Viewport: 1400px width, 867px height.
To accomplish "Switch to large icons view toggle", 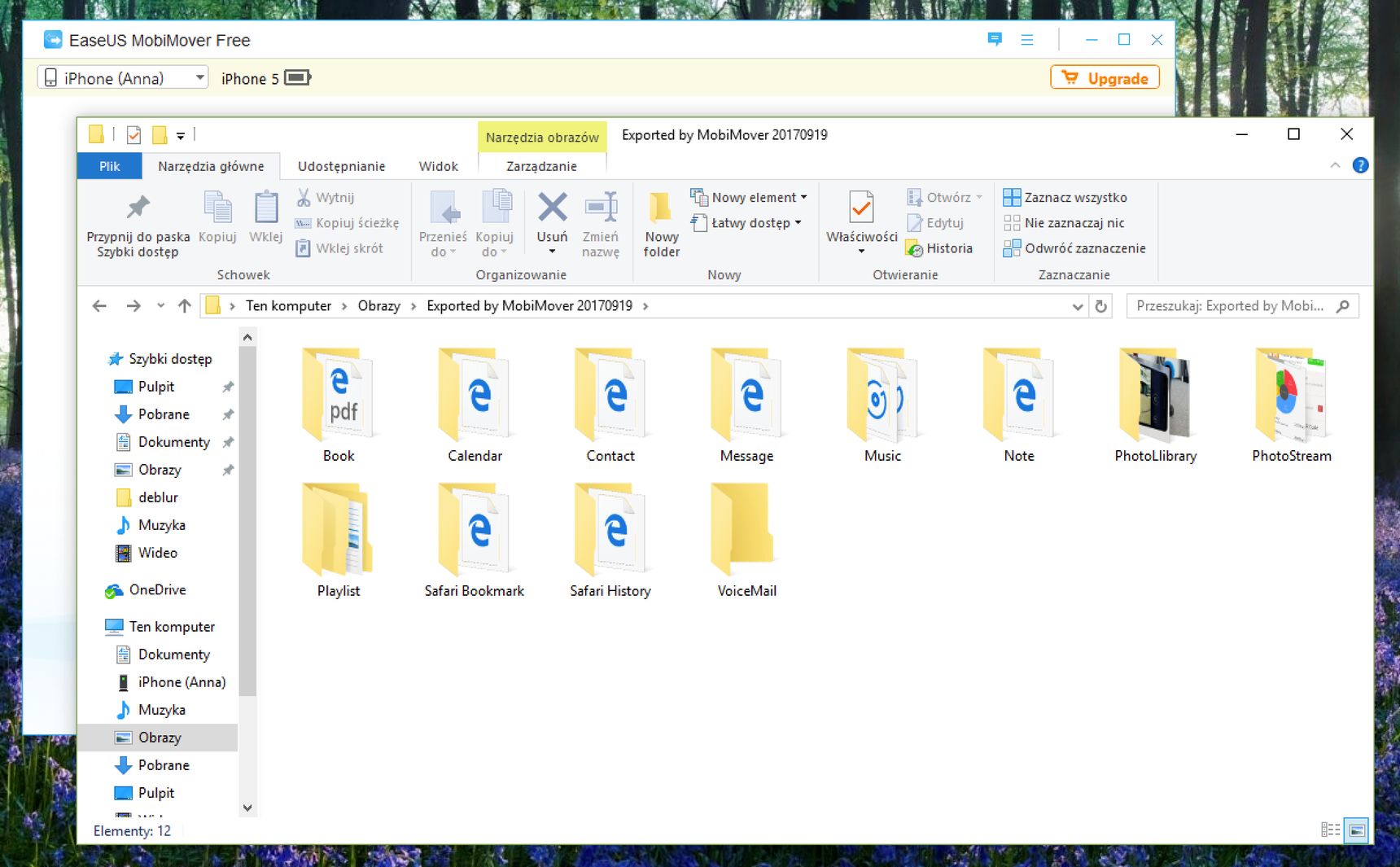I will tap(1356, 830).
